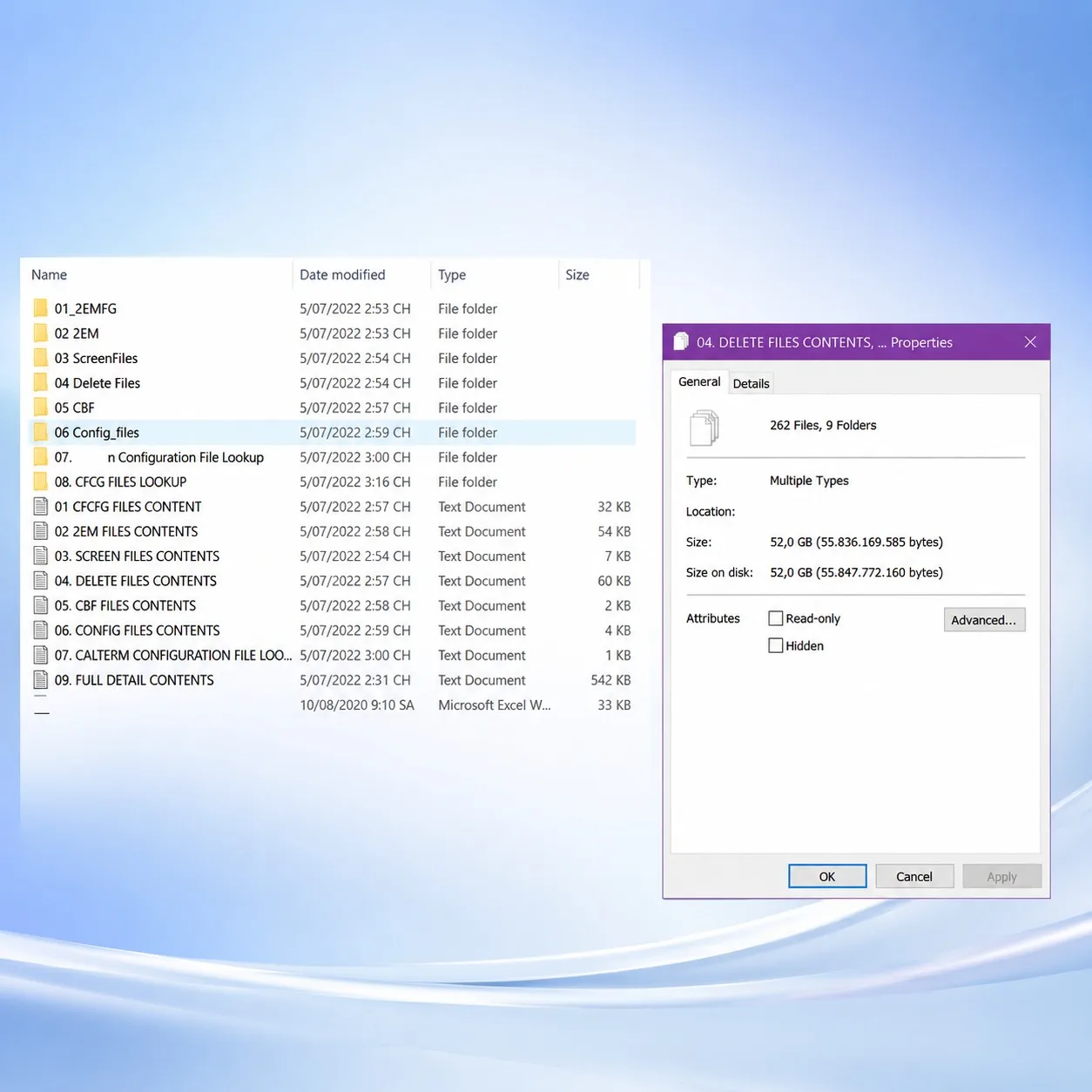
Task: Select 06. CONFIG FILES CONTENTS file name
Action: click(x=137, y=630)
